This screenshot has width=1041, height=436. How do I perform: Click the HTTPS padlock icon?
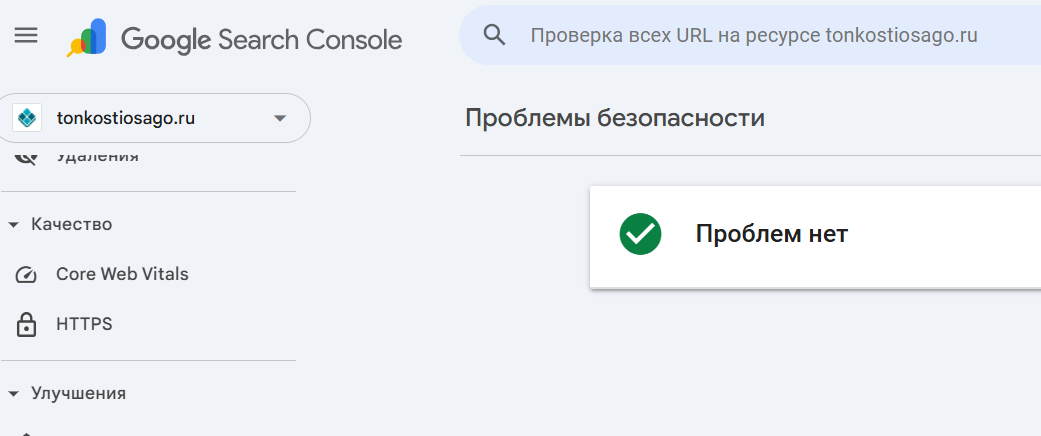pyautogui.click(x=26, y=325)
